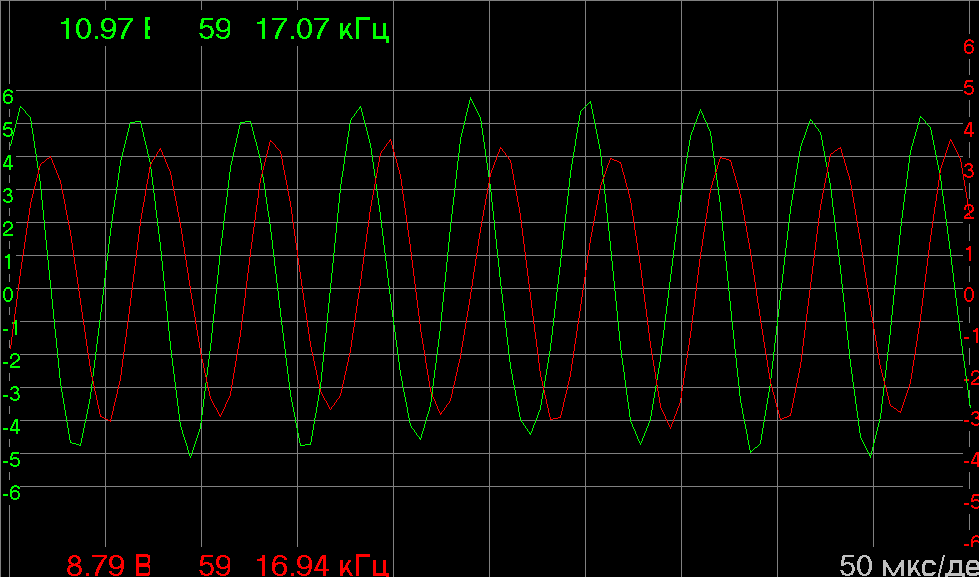Select the green axis label -3
The image size is (979, 577).
click(10, 393)
